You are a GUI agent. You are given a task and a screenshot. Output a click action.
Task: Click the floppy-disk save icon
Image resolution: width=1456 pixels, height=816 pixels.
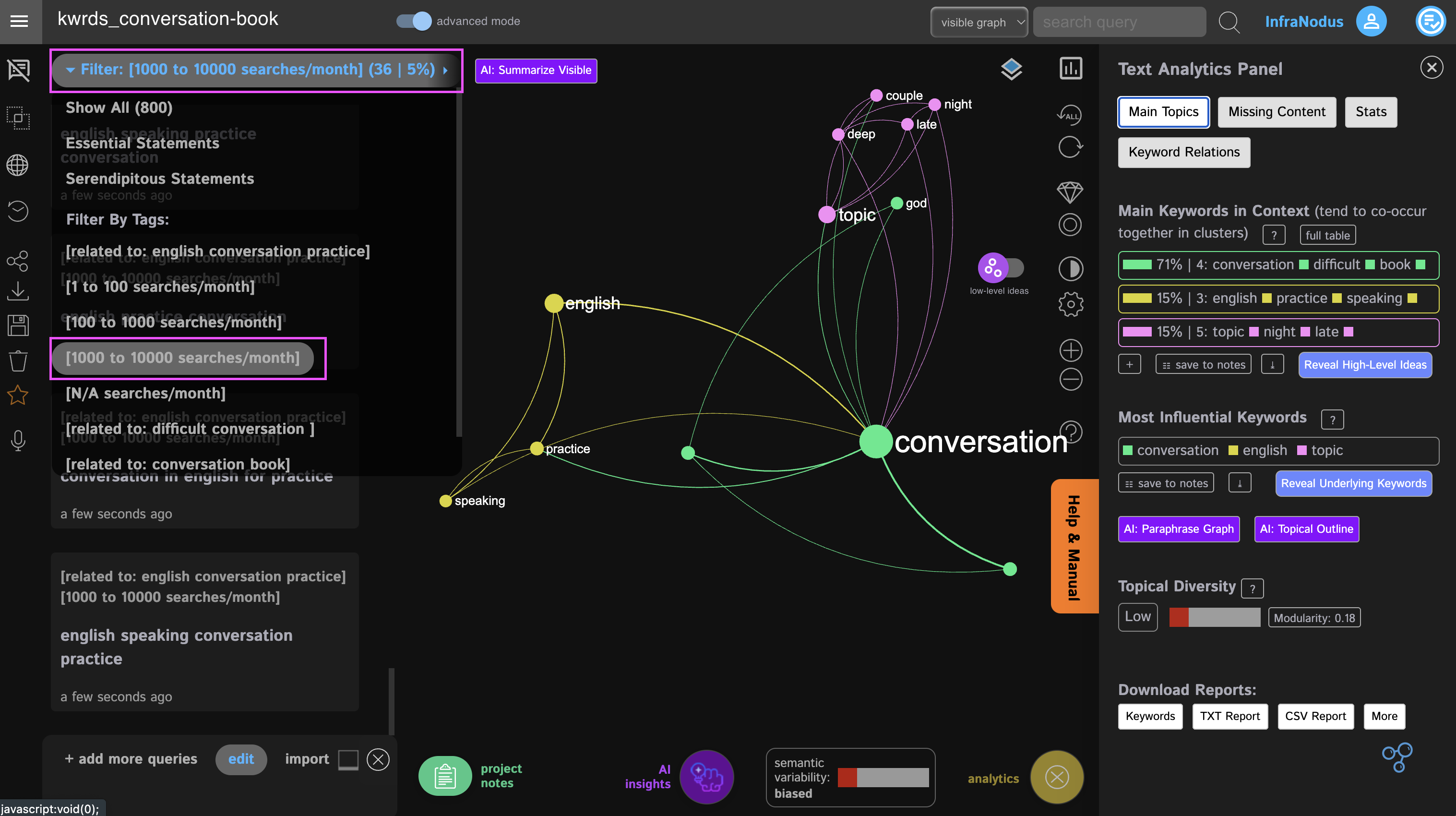[18, 326]
